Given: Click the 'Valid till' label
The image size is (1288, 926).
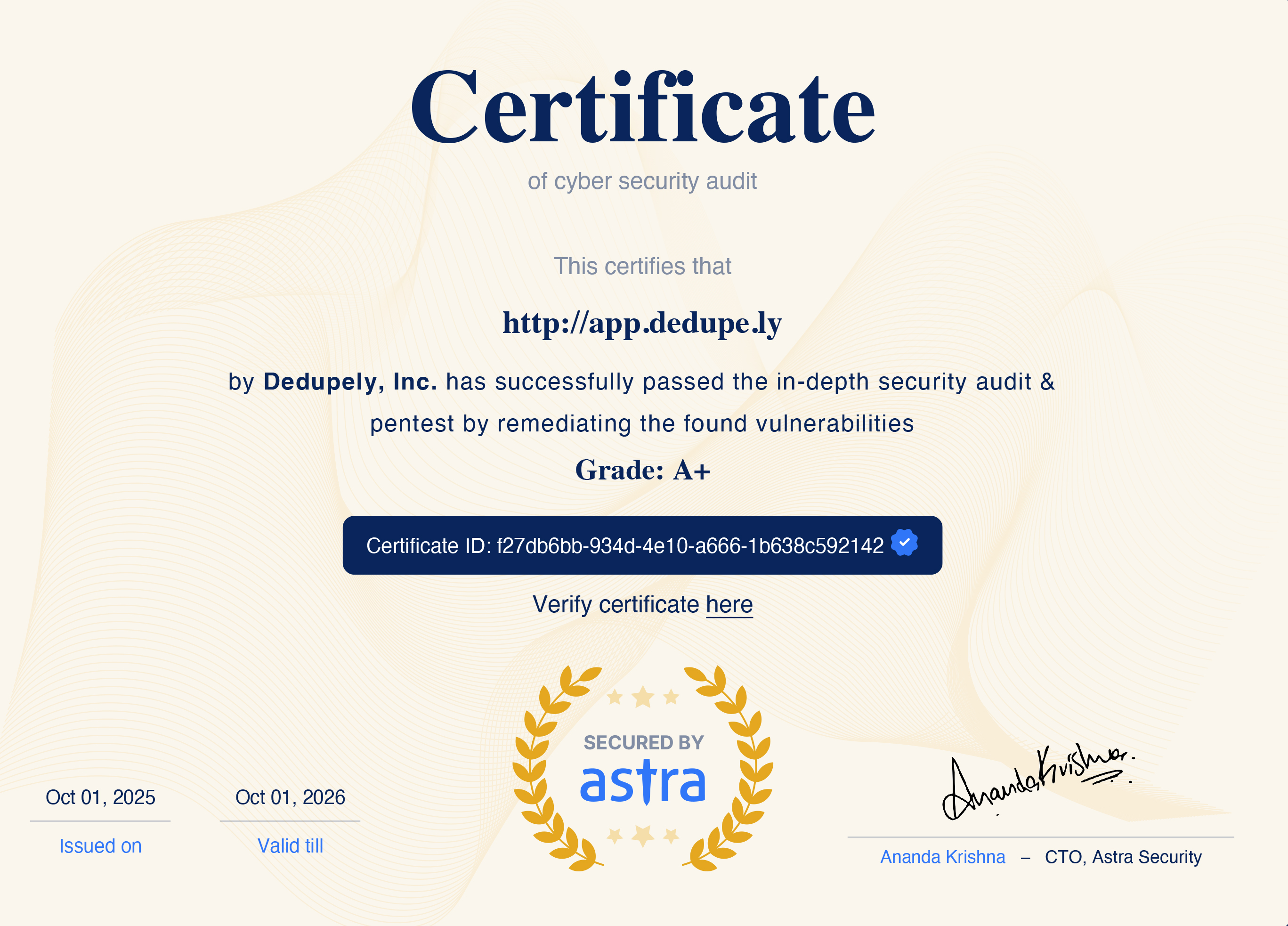Looking at the screenshot, I should click(x=290, y=846).
